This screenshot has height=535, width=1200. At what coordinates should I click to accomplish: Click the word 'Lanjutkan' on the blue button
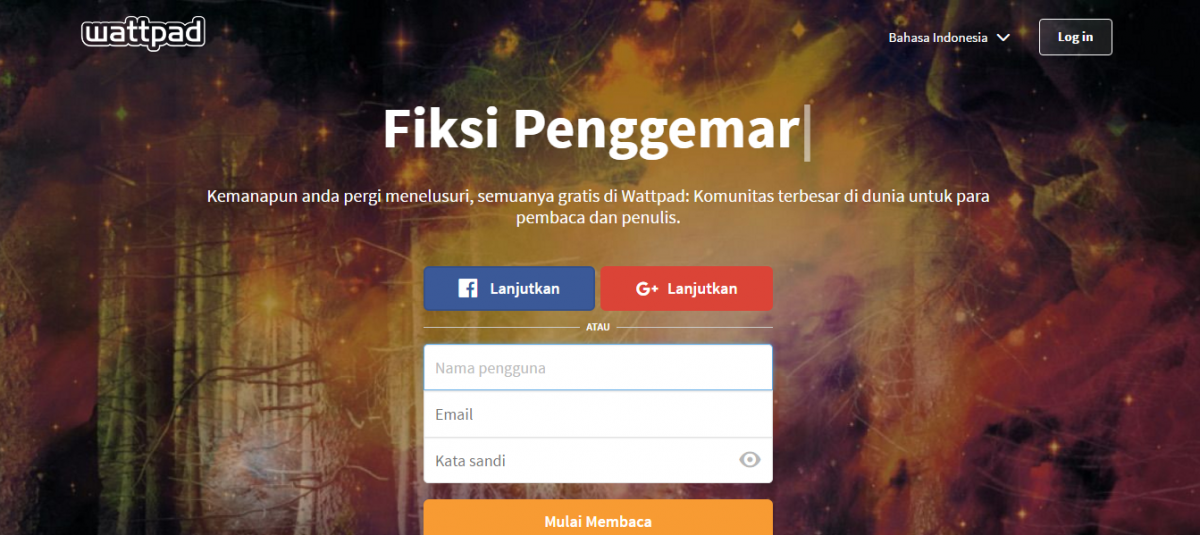[x=524, y=289]
